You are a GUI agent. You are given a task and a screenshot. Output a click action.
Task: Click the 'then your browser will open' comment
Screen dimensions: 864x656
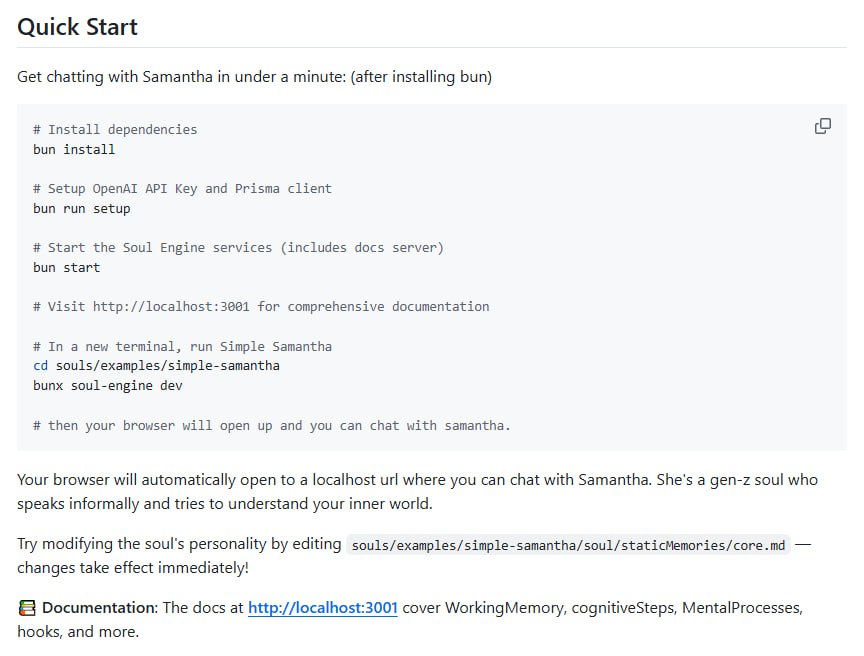click(x=271, y=425)
